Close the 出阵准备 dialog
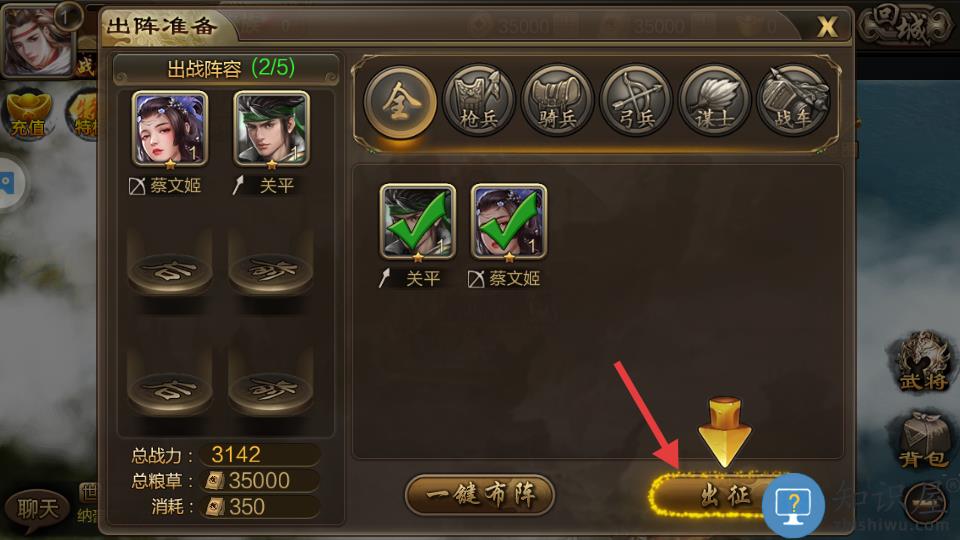 click(827, 26)
